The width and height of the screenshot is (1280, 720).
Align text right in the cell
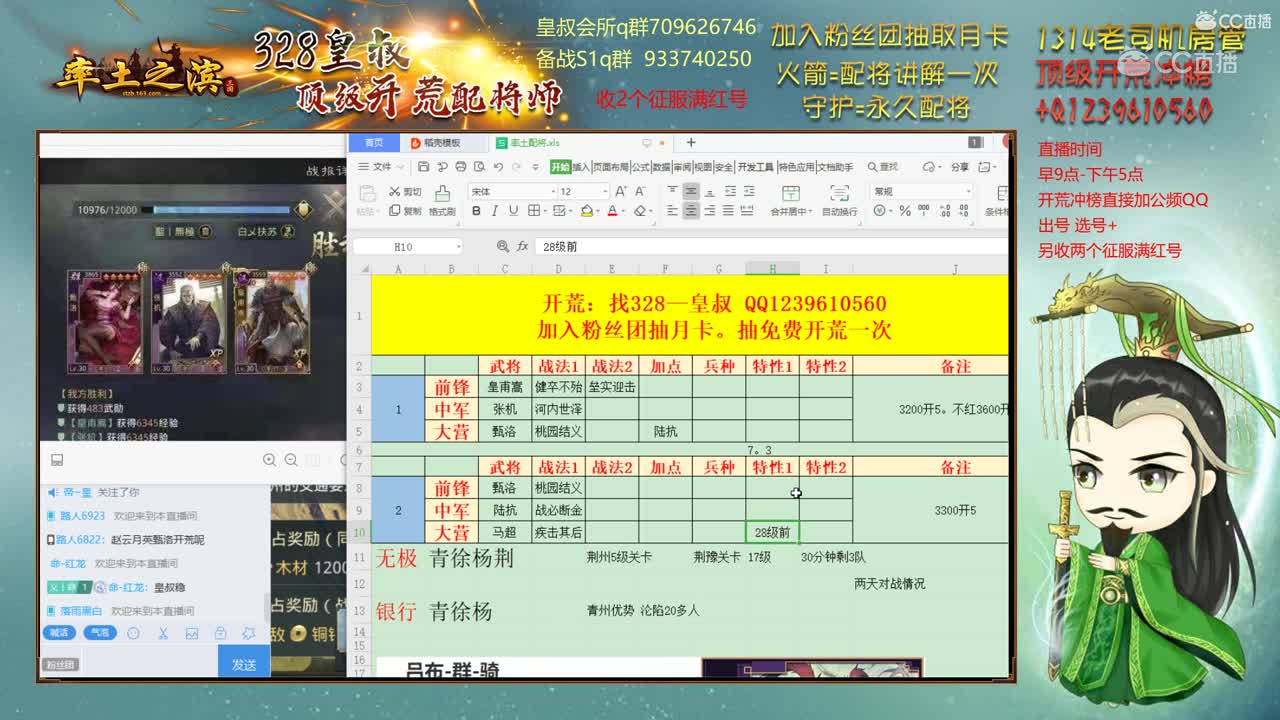[709, 211]
